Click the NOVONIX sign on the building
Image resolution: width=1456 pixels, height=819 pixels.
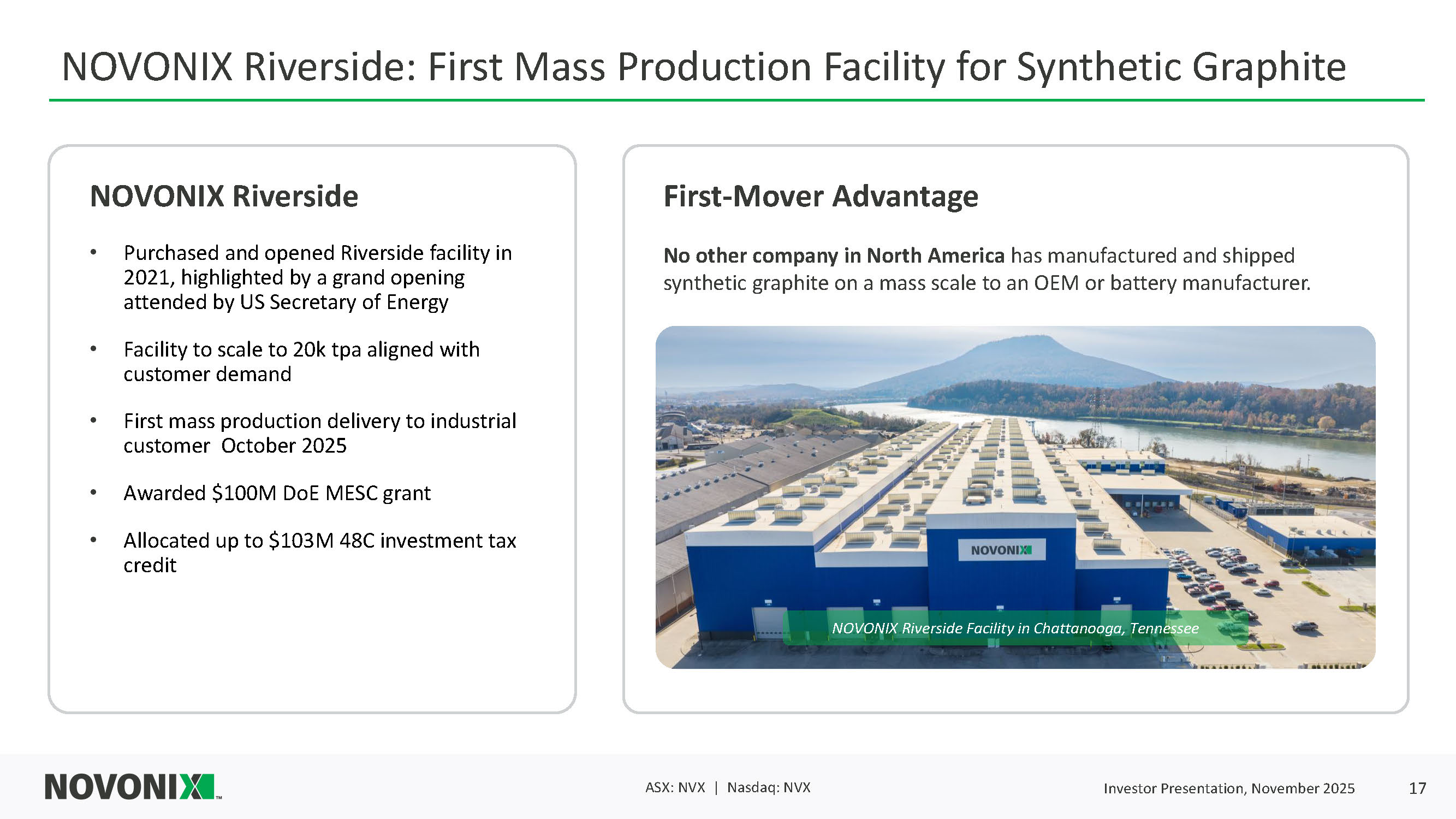click(x=1001, y=549)
